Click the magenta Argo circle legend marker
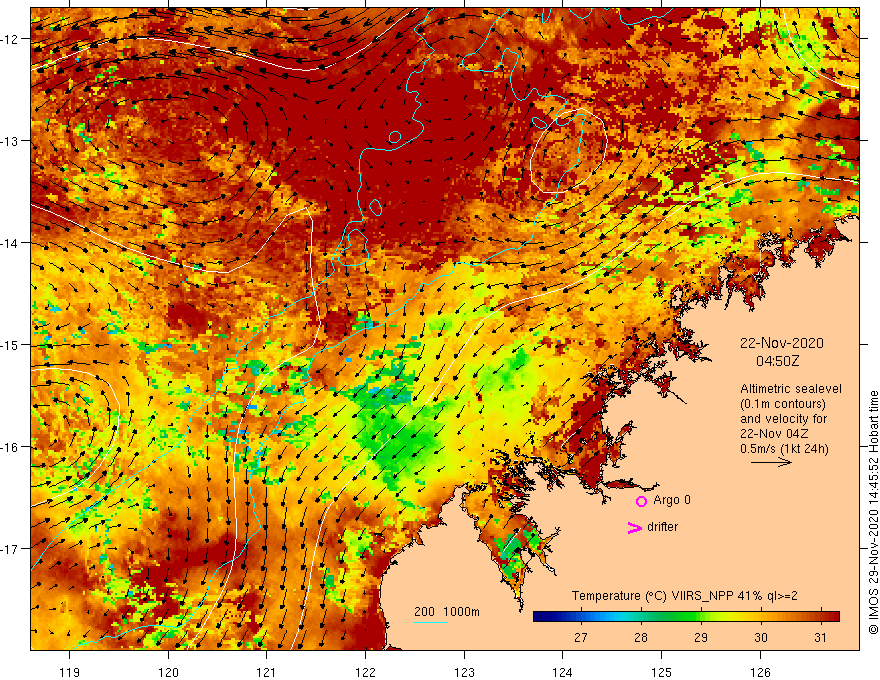Screen dimensions: 880x680 coord(641,501)
